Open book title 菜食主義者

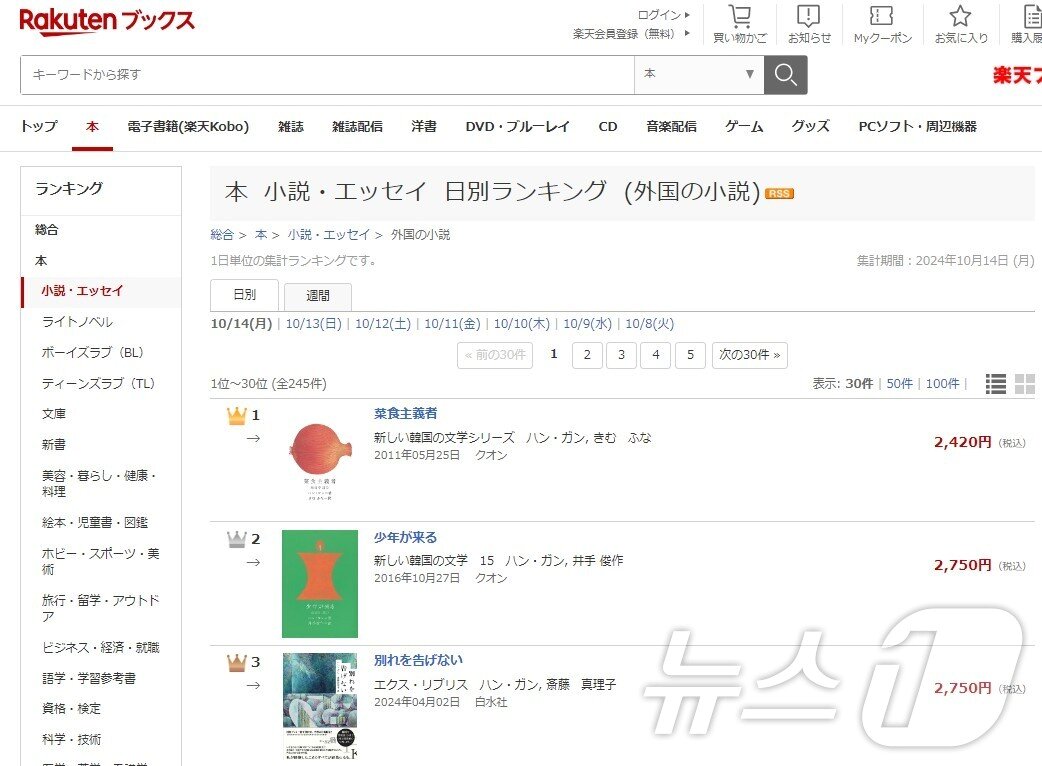pyautogui.click(x=405, y=413)
